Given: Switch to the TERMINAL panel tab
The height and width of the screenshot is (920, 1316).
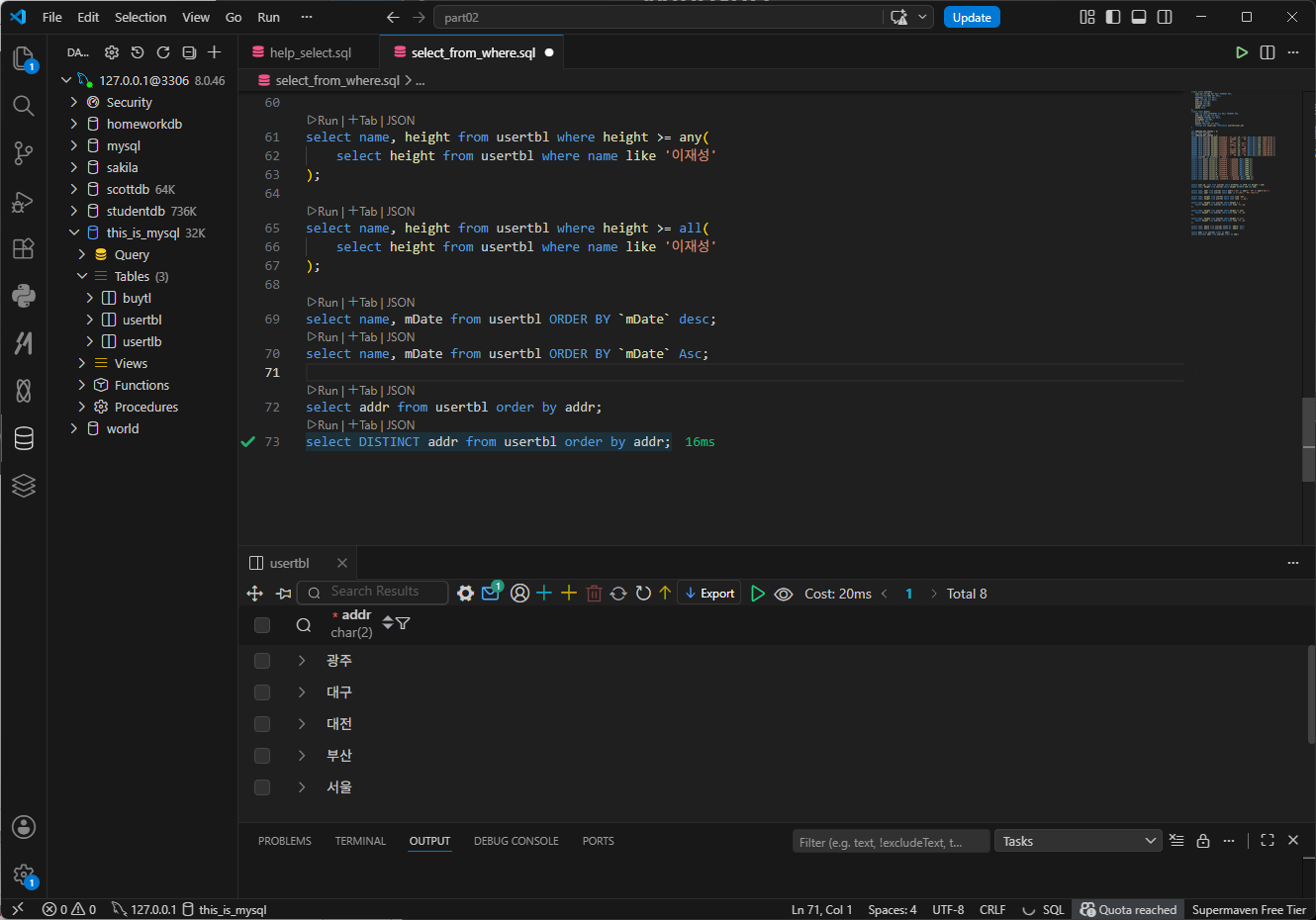Looking at the screenshot, I should coord(360,841).
